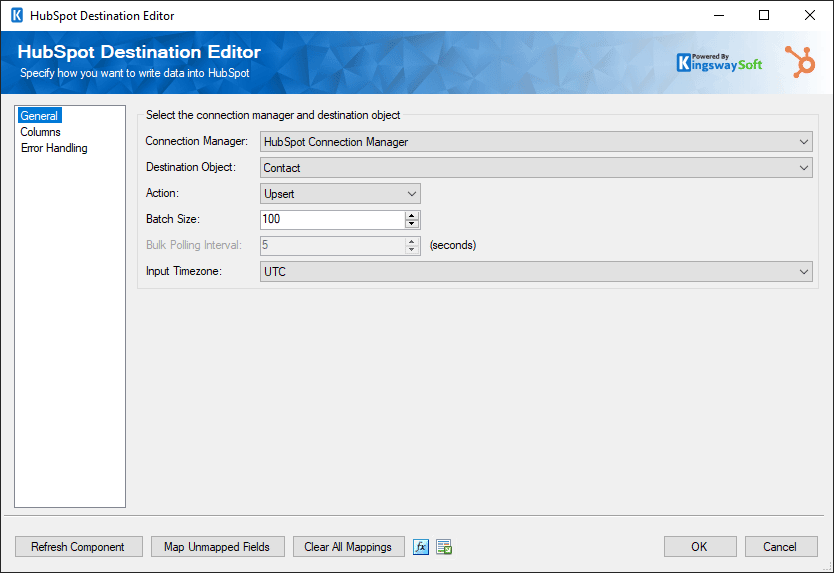The width and height of the screenshot is (834, 573).
Task: Click the Clear All Mappings button
Action: click(348, 546)
